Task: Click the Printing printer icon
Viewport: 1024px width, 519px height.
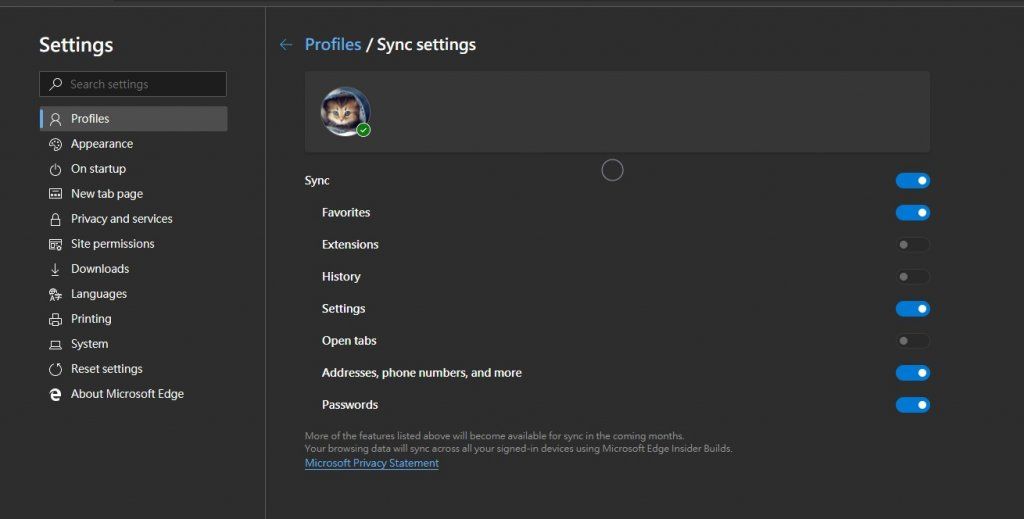Action: click(56, 319)
